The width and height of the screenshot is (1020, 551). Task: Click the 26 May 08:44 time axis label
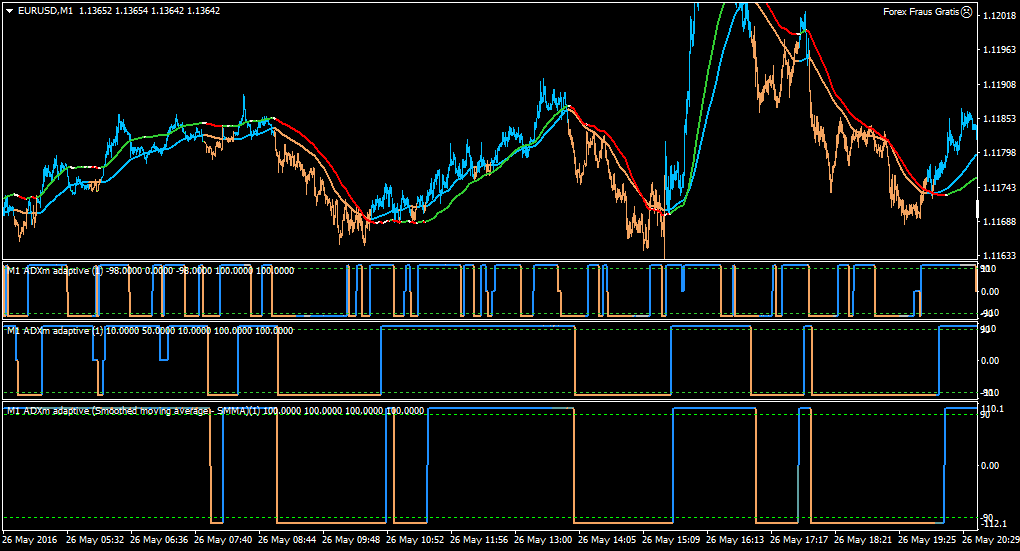(287, 539)
